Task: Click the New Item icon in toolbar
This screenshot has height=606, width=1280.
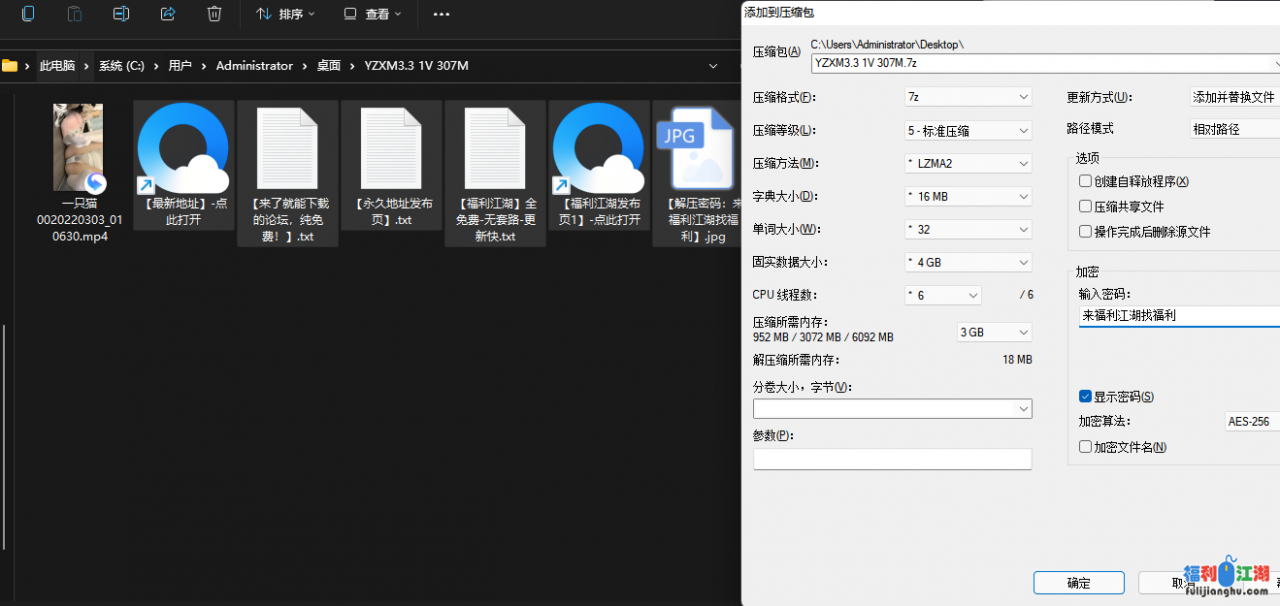Action: tap(27, 14)
